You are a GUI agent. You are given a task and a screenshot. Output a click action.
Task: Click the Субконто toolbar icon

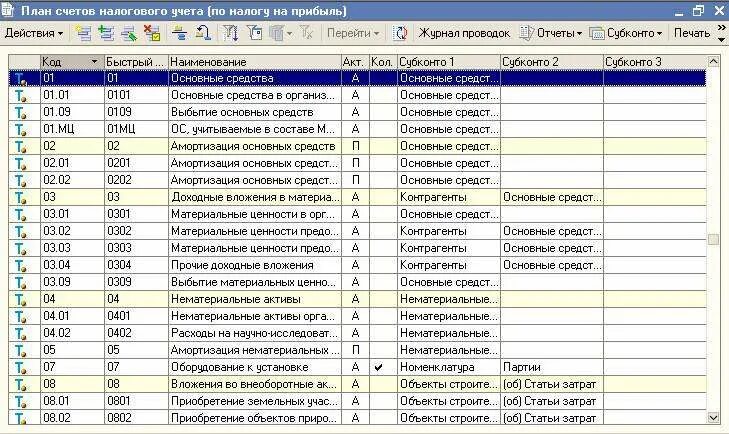click(x=596, y=33)
